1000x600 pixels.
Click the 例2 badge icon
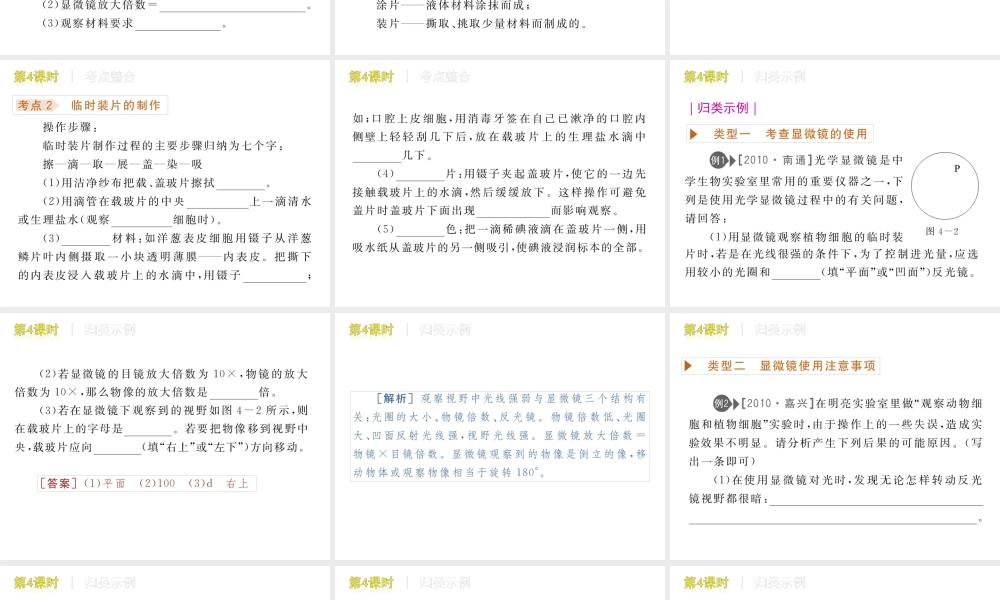pyautogui.click(x=726, y=404)
